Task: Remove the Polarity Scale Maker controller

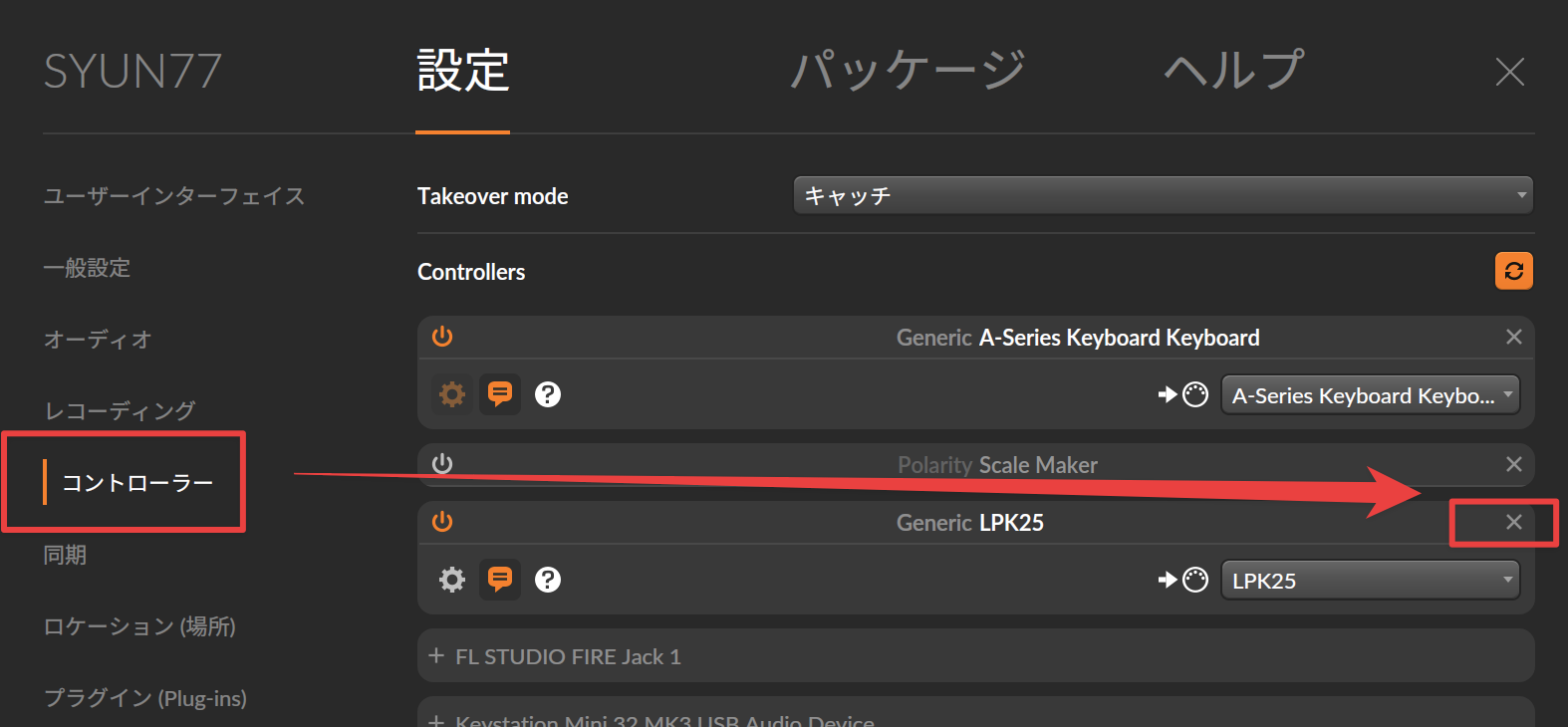Action: tap(1513, 464)
